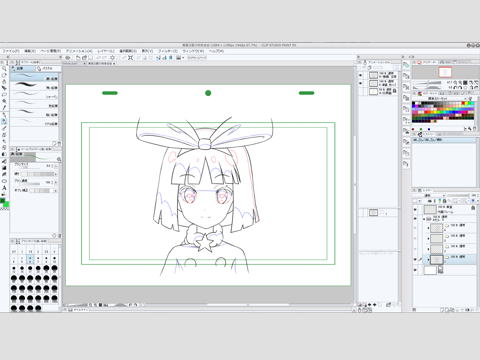Screen dimensions: 480x360
Task: Switch to the パステル sub tool tab
Action: point(48,68)
